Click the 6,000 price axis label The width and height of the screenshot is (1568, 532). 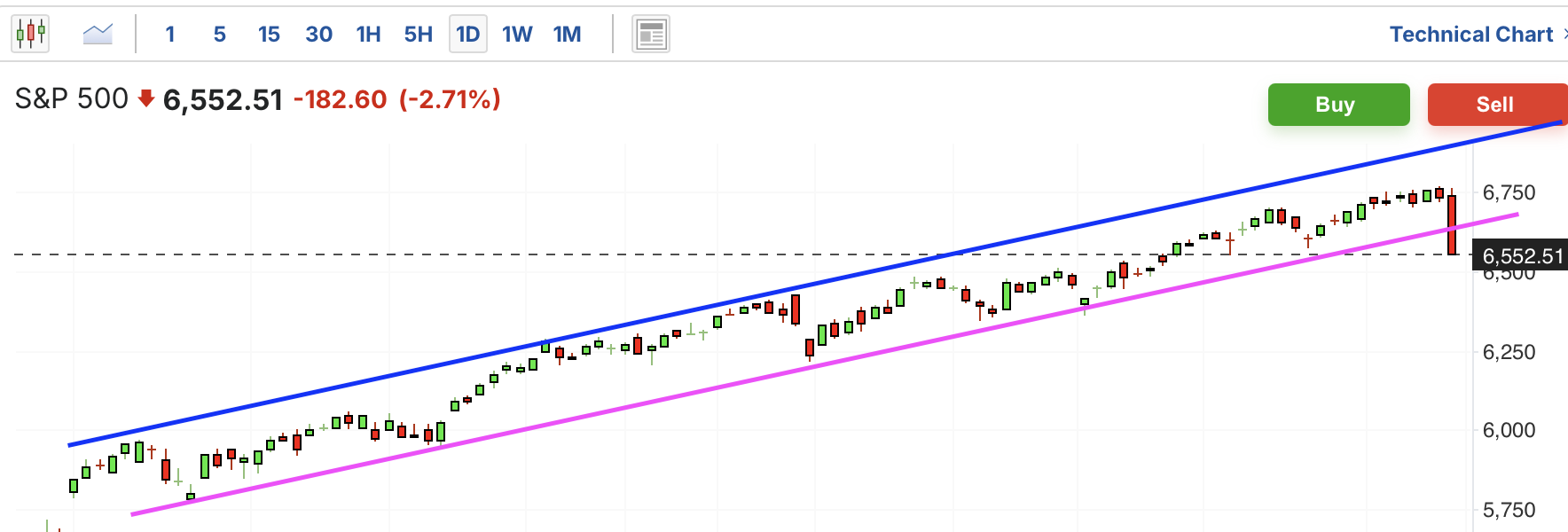(x=1509, y=430)
